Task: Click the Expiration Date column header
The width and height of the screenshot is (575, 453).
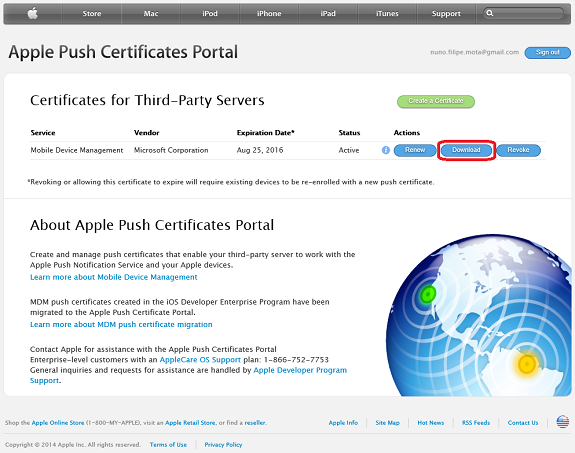Action: (x=265, y=133)
